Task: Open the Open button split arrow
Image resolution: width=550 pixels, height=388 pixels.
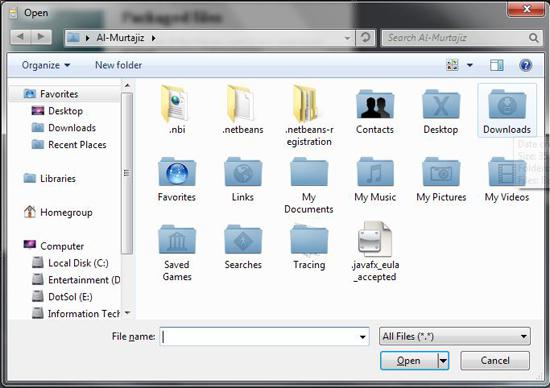Action: click(x=443, y=361)
